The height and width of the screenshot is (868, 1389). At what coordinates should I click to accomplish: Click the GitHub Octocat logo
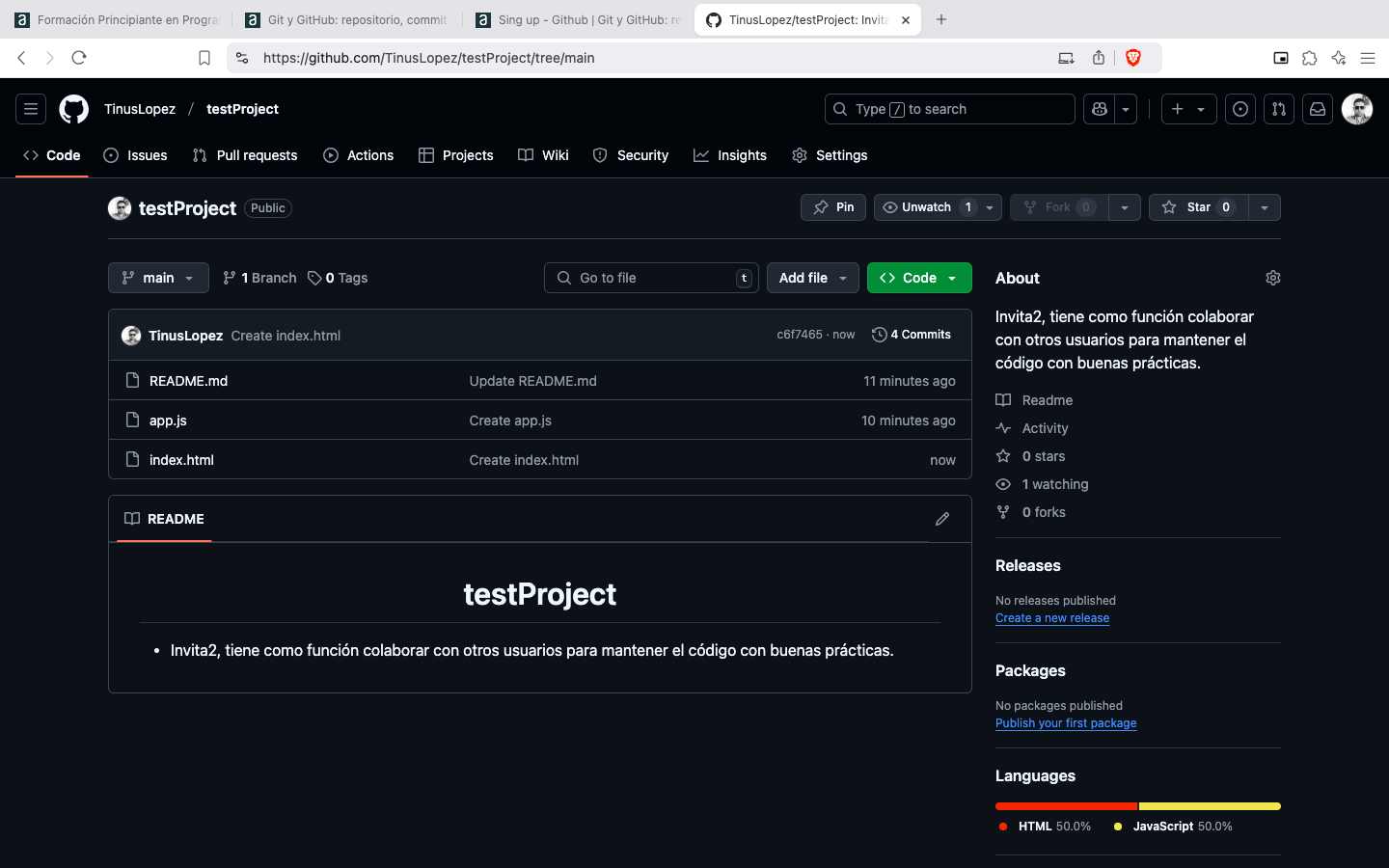[x=73, y=109]
